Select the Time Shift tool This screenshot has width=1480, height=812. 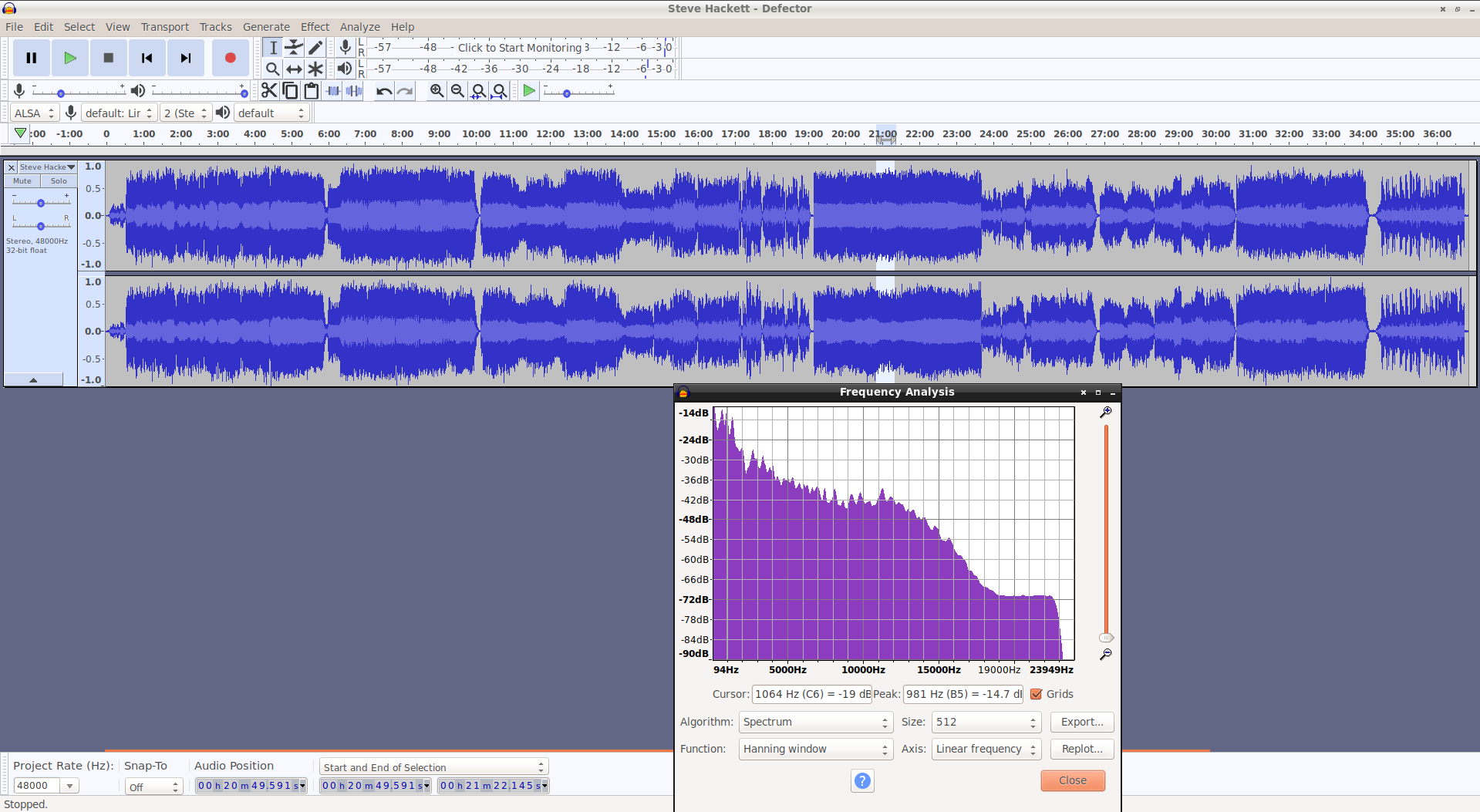pyautogui.click(x=294, y=69)
